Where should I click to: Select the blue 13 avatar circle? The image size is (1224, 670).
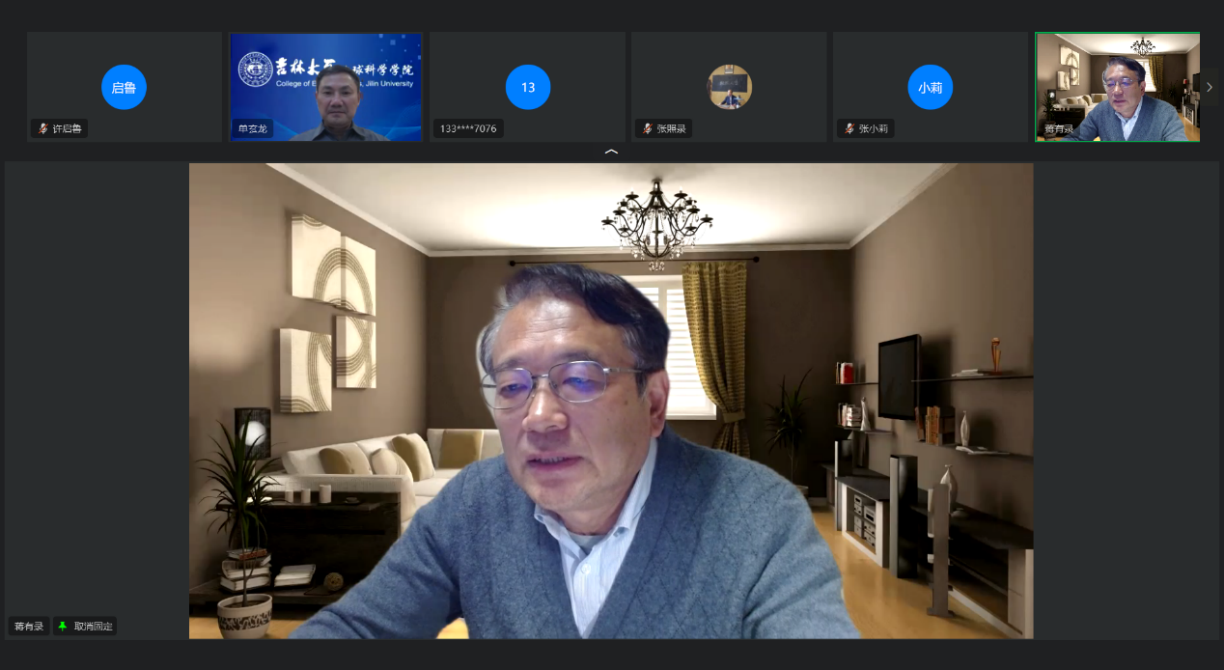528,87
